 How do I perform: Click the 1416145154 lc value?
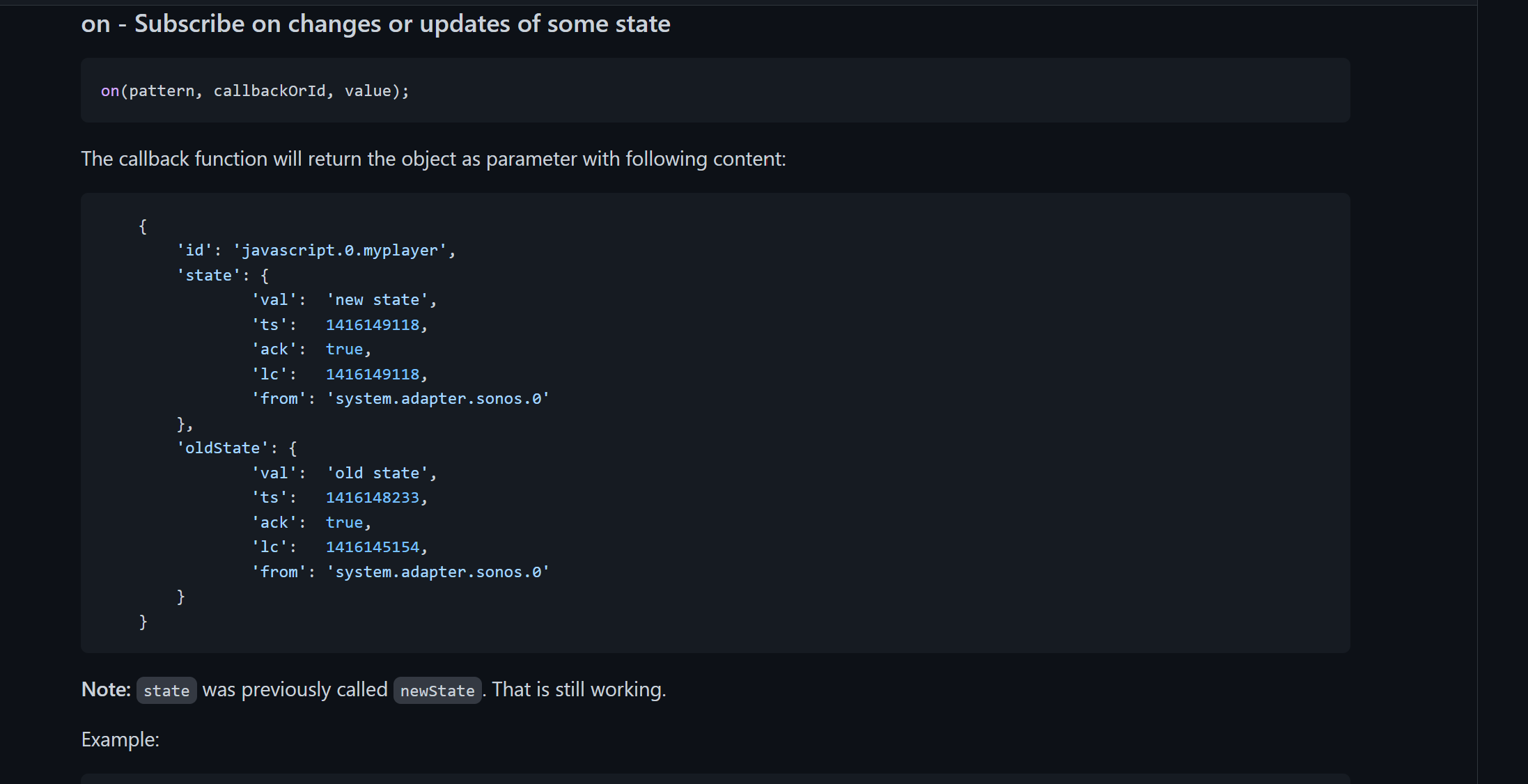coord(373,547)
